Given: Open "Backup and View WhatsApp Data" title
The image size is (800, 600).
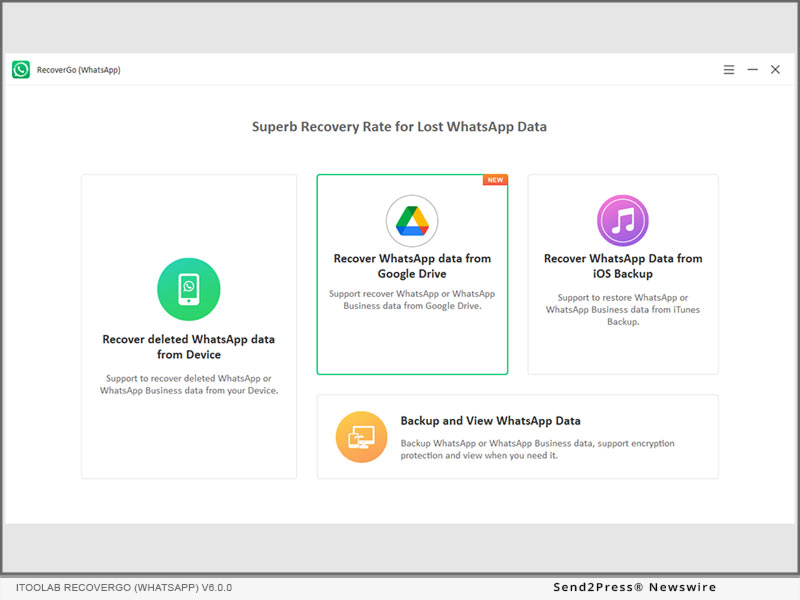Looking at the screenshot, I should coord(490,421).
